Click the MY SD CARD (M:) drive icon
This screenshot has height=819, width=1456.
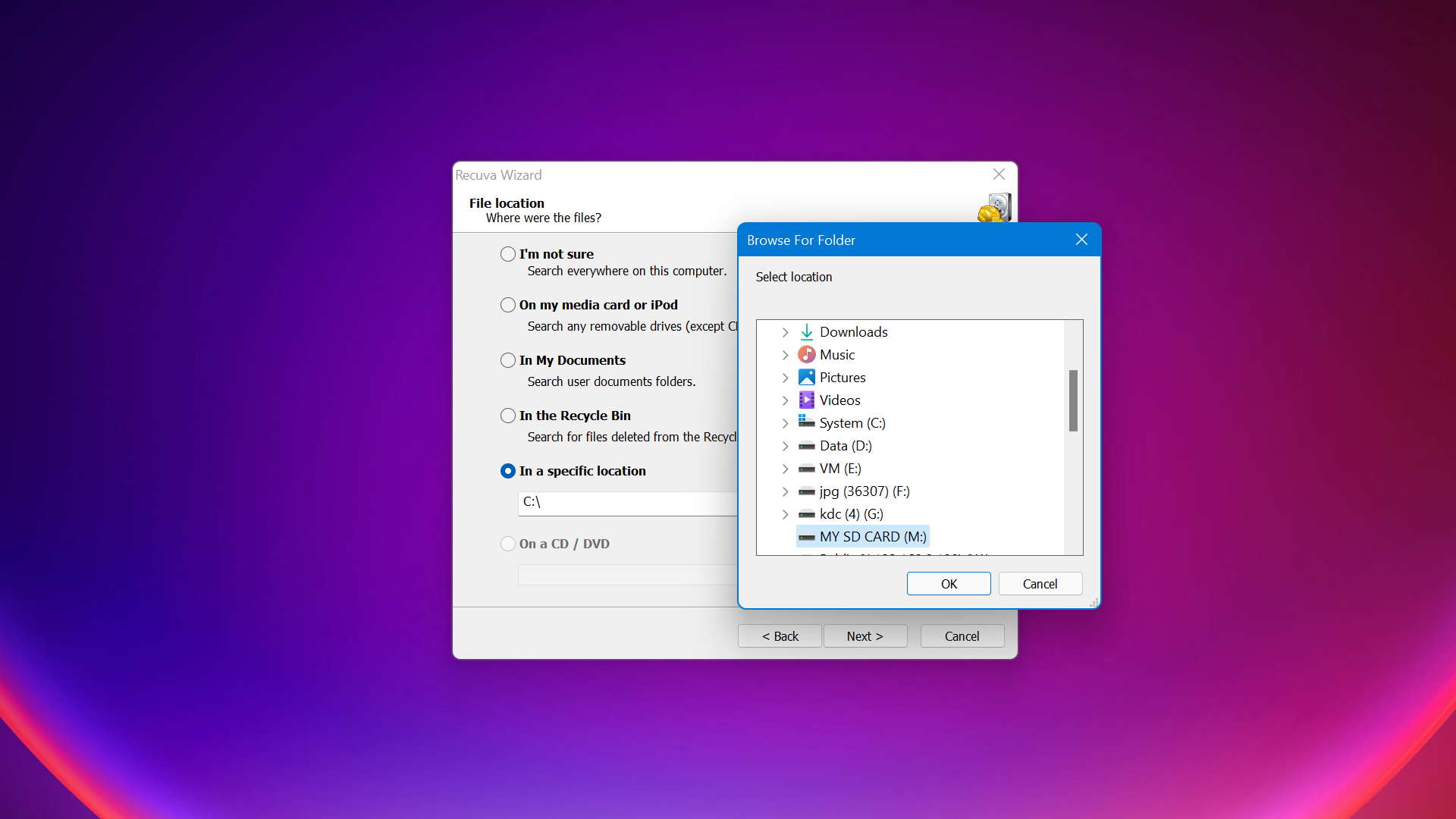tap(807, 537)
